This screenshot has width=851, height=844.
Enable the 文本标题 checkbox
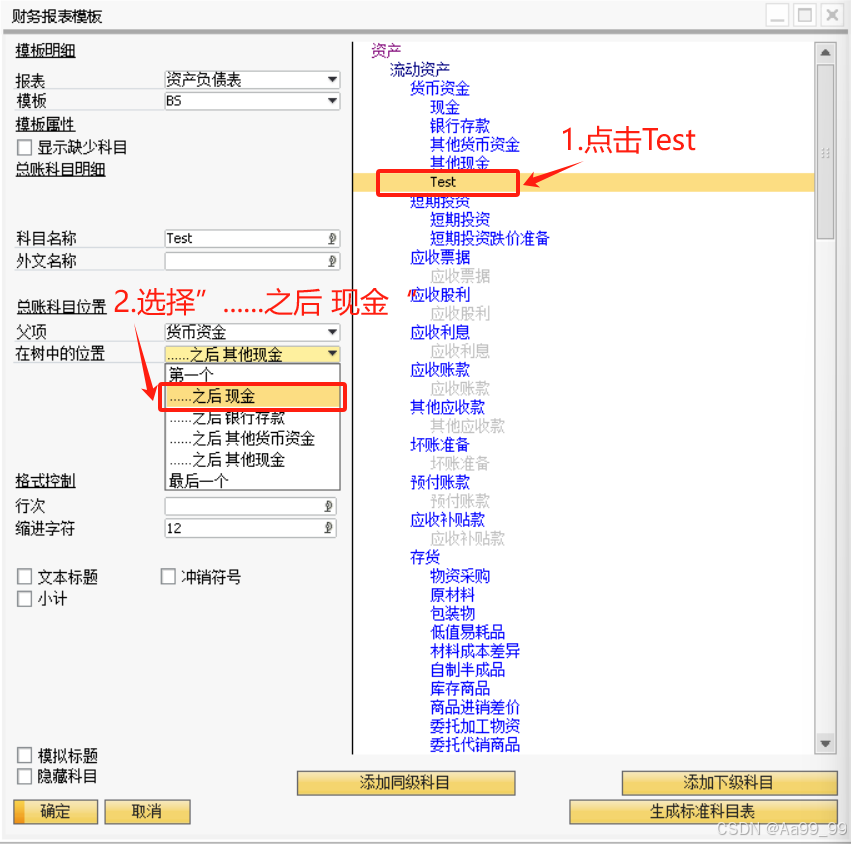tap(24, 576)
